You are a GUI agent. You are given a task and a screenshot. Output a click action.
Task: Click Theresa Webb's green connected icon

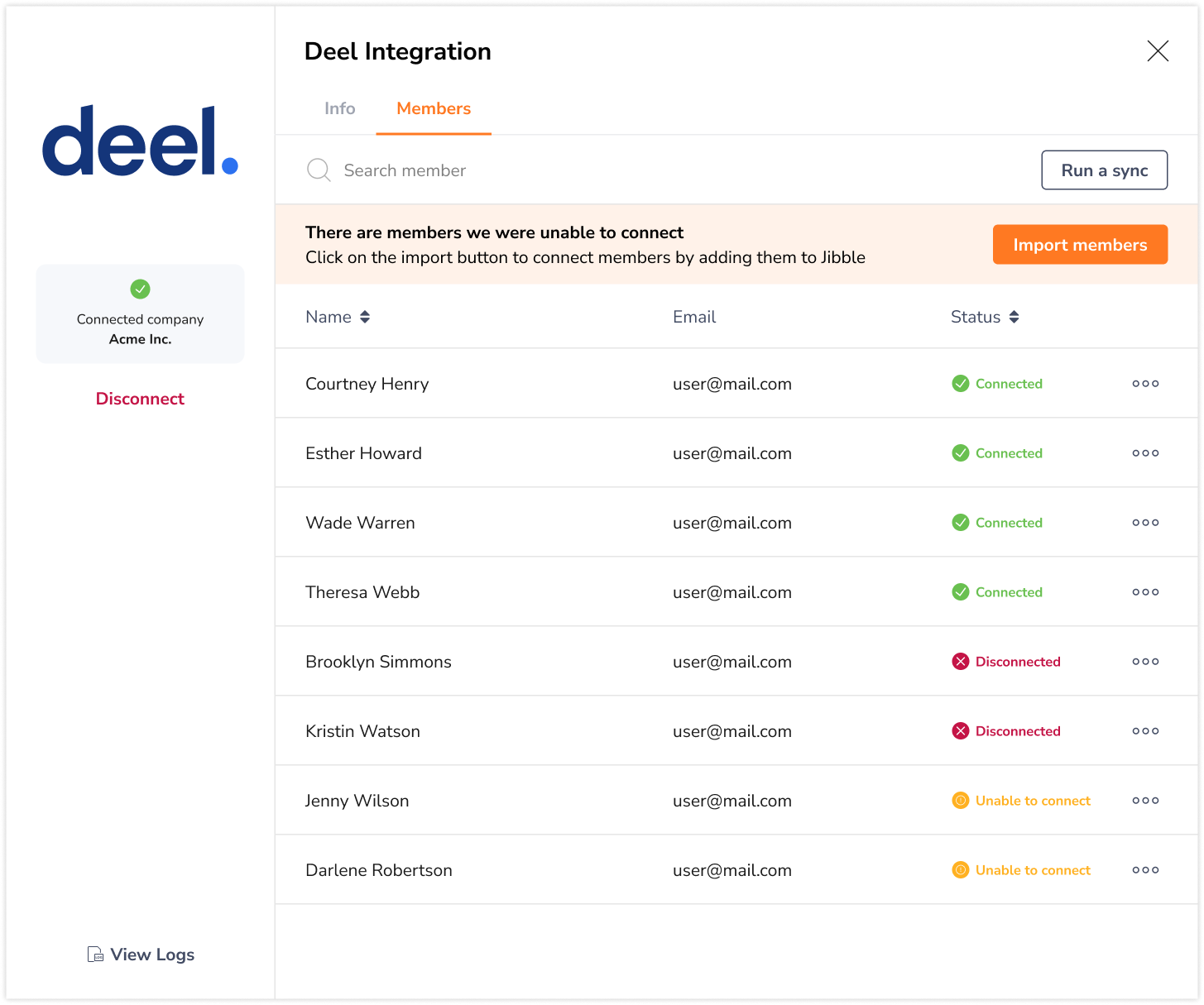click(x=961, y=592)
